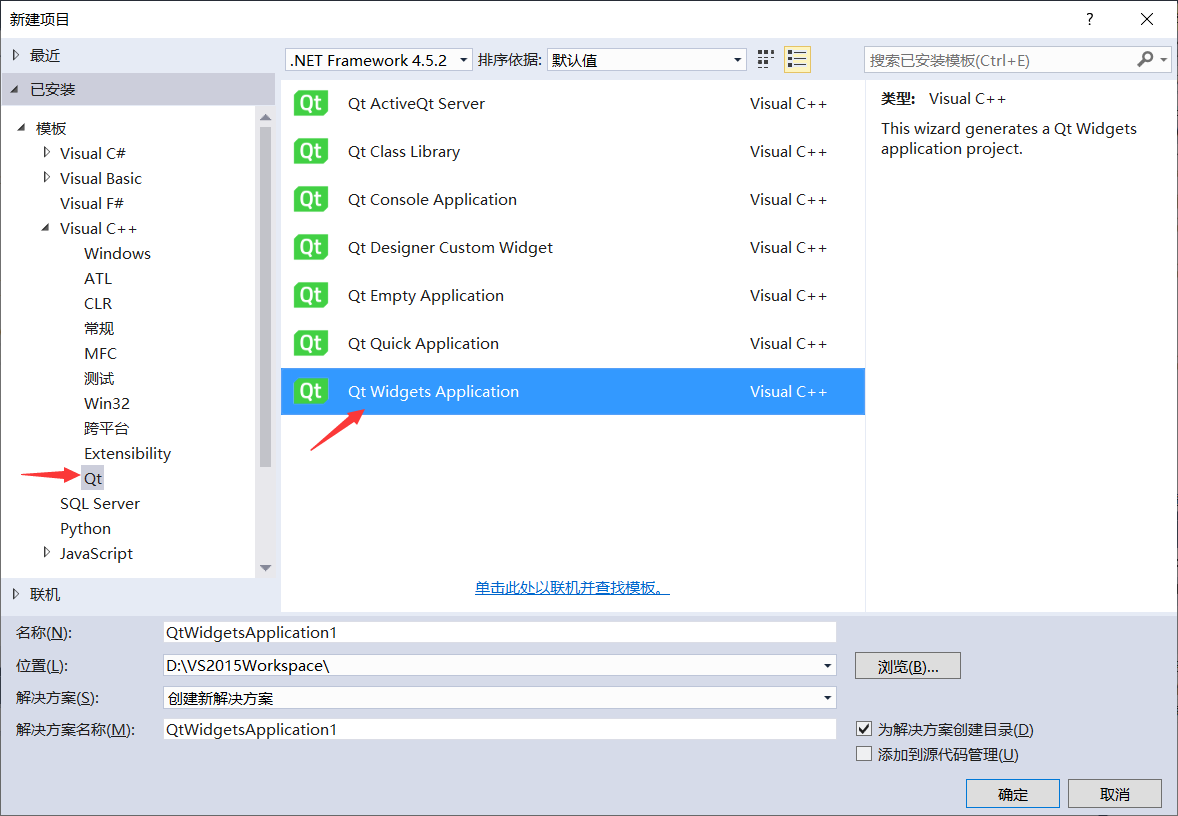Select Visual F# in template tree

[x=92, y=203]
